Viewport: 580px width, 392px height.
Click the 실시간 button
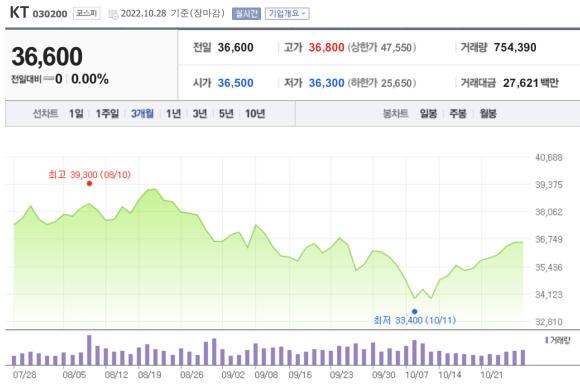(x=246, y=14)
